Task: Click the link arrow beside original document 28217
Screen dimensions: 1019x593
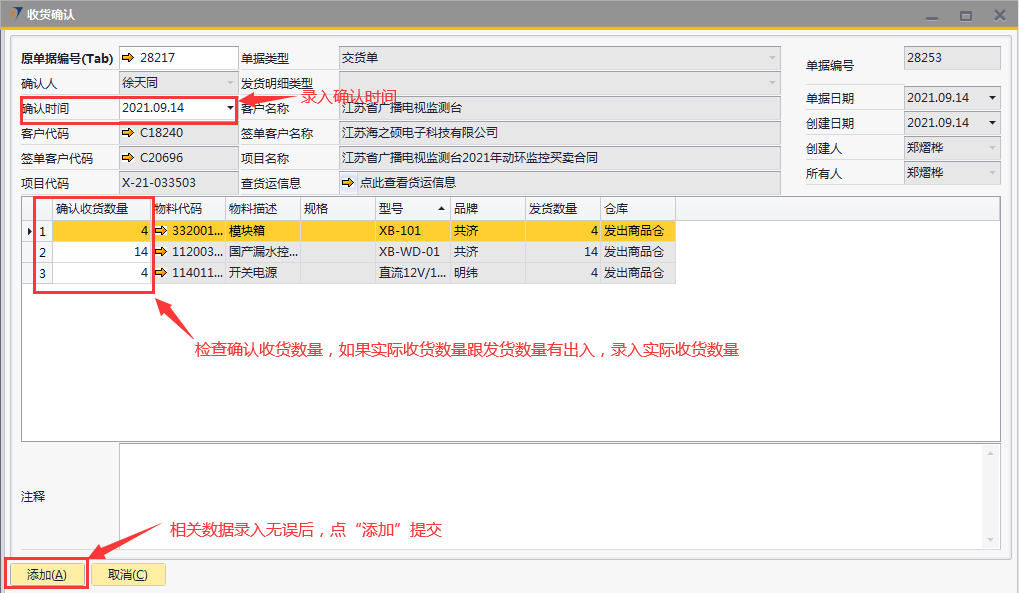Action: point(128,58)
